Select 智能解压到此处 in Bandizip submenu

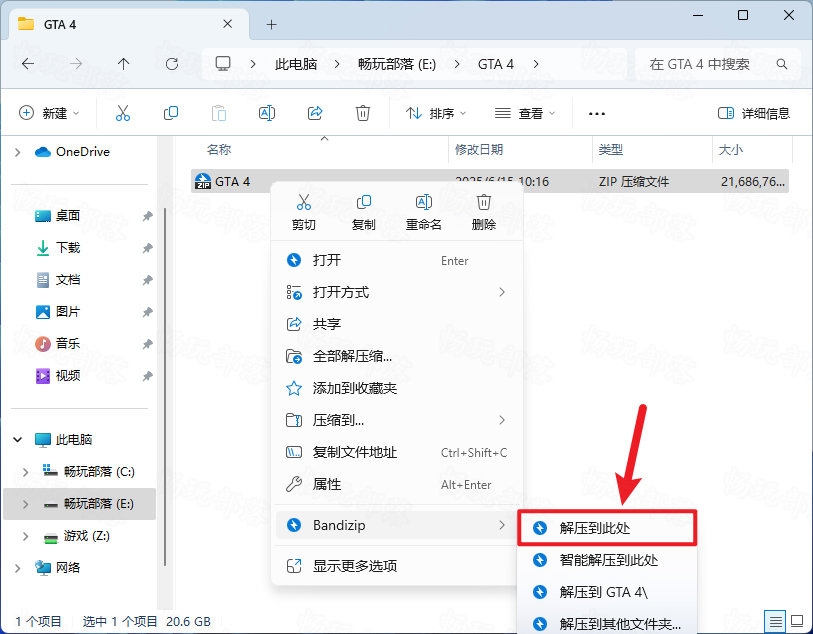[x=607, y=560]
